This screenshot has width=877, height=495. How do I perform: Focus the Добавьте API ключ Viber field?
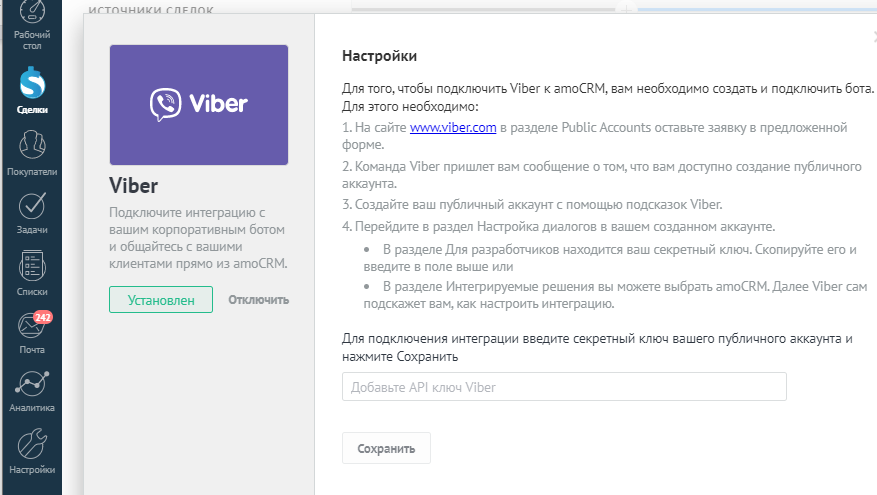point(564,386)
